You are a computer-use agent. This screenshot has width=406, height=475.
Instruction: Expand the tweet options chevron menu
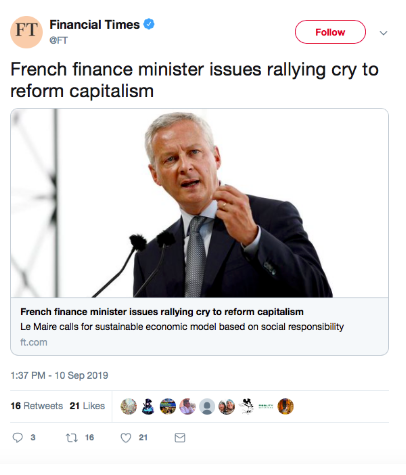pyautogui.click(x=383, y=33)
